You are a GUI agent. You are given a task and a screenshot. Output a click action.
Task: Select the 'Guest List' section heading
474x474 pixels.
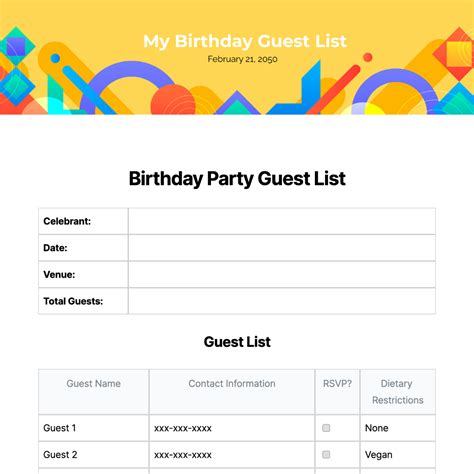237,342
